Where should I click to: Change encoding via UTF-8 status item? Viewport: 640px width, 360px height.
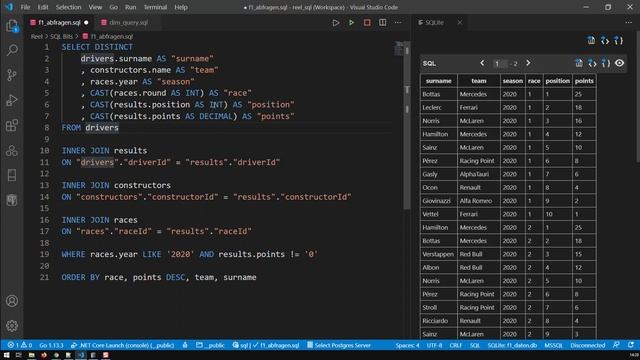434,345
